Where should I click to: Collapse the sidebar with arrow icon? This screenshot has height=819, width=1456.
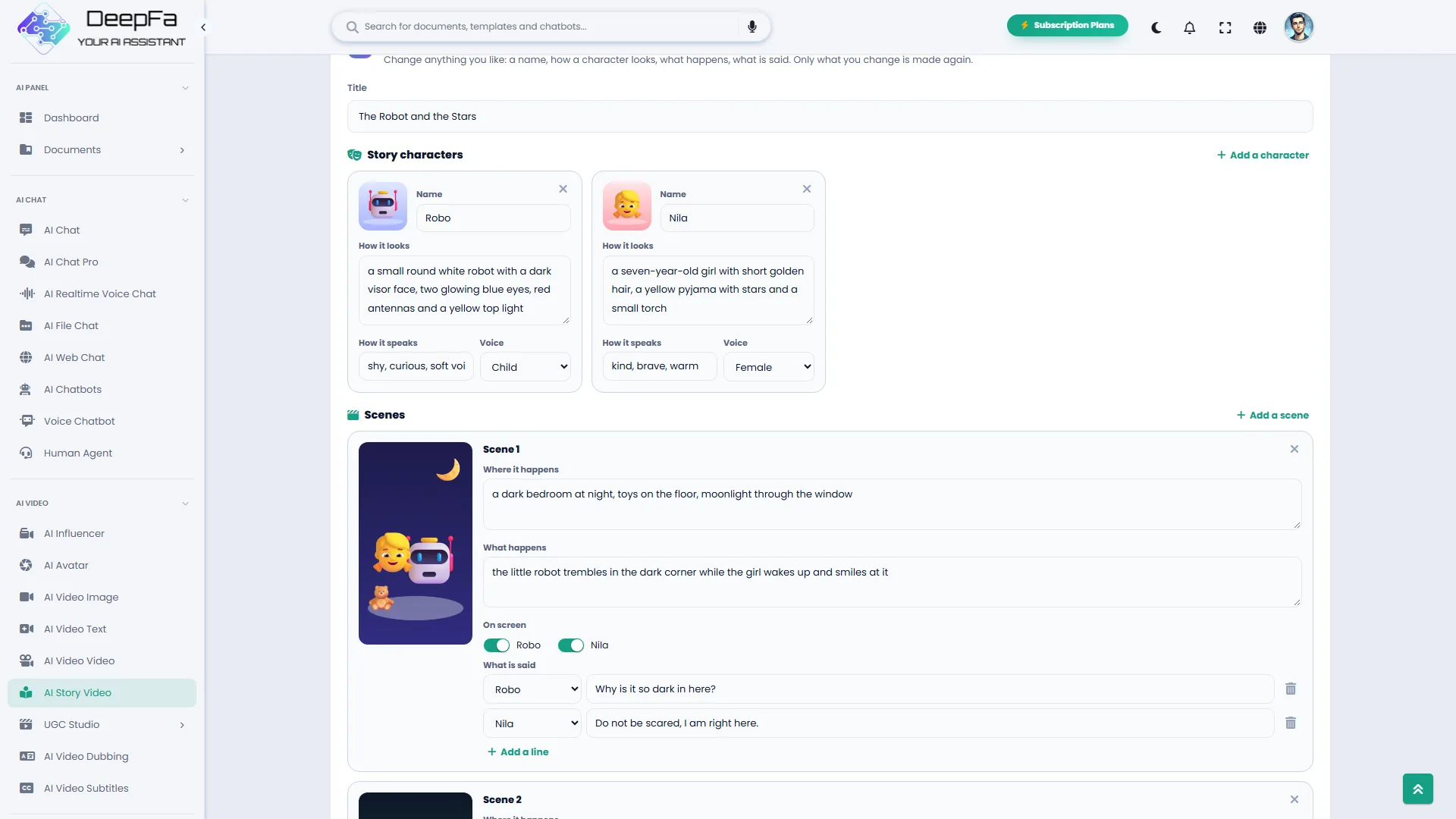click(x=202, y=27)
